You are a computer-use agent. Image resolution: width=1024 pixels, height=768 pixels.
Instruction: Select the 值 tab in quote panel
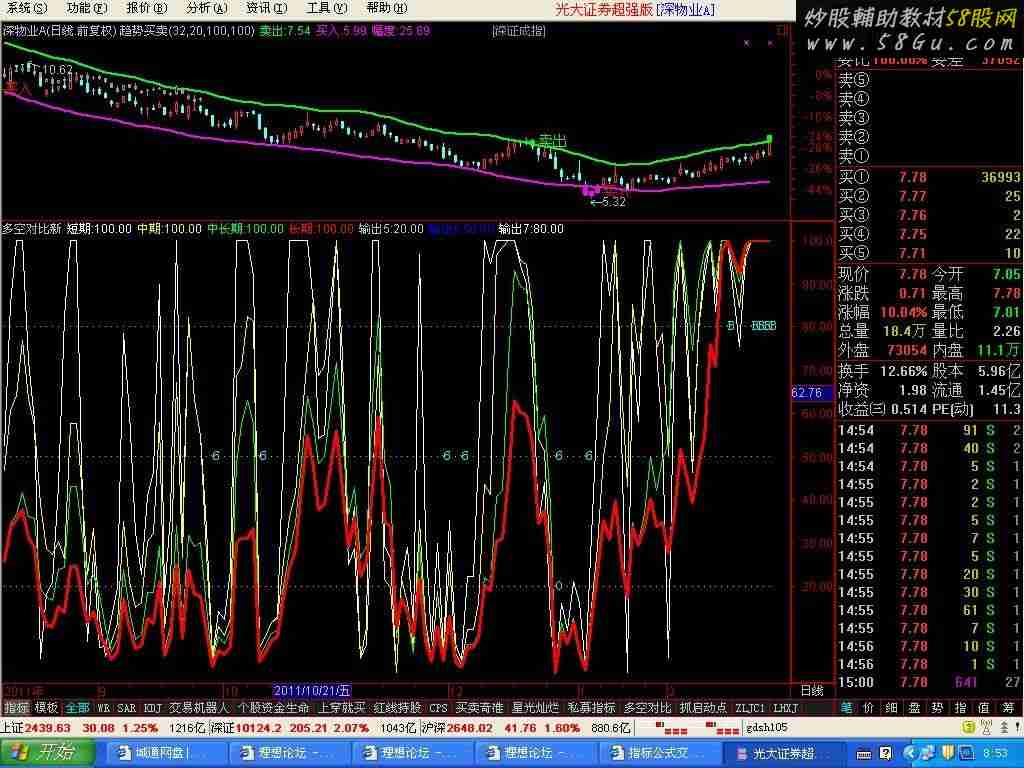pyautogui.click(x=984, y=707)
